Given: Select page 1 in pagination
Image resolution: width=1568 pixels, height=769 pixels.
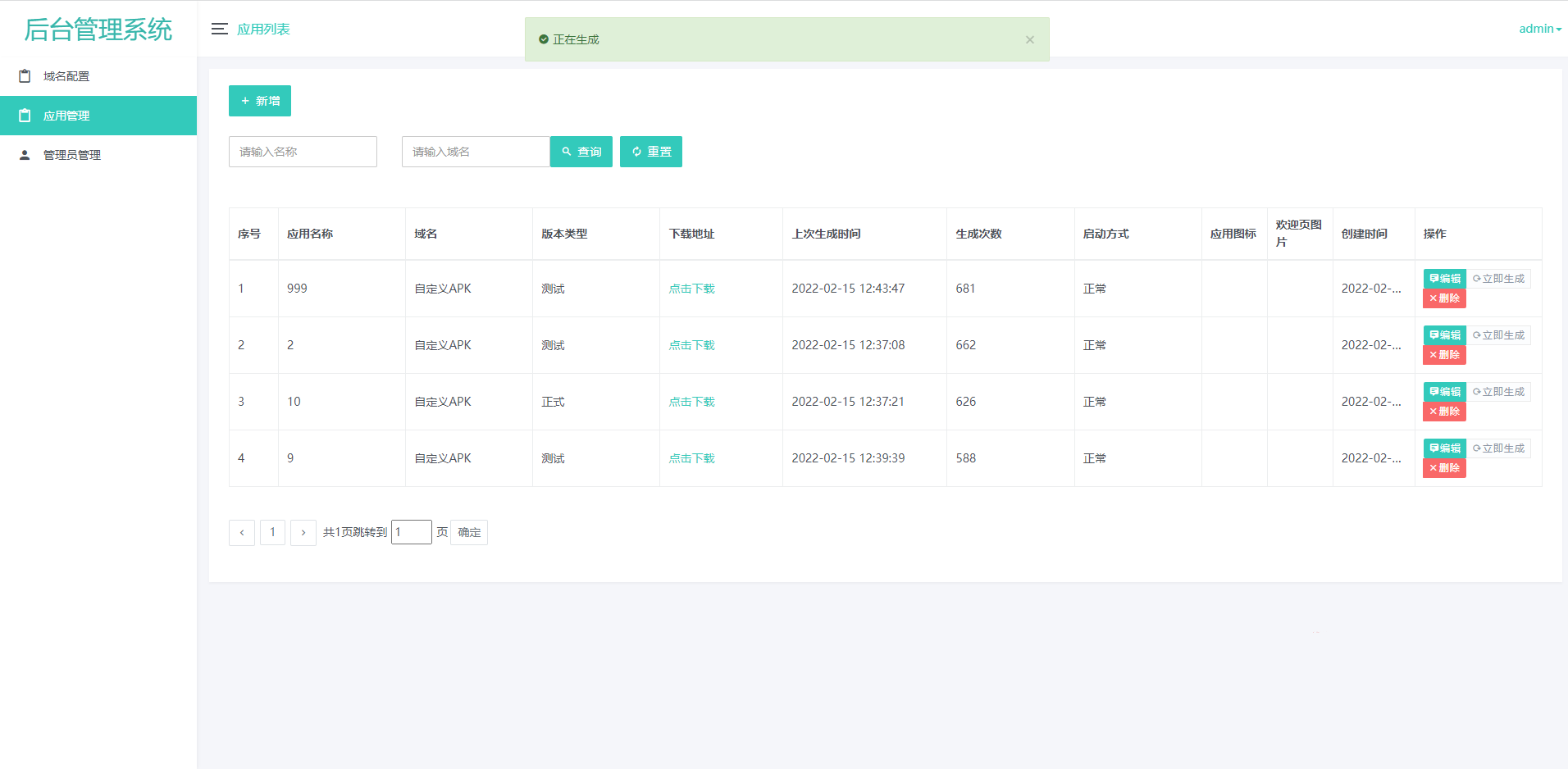Looking at the screenshot, I should [x=272, y=532].
